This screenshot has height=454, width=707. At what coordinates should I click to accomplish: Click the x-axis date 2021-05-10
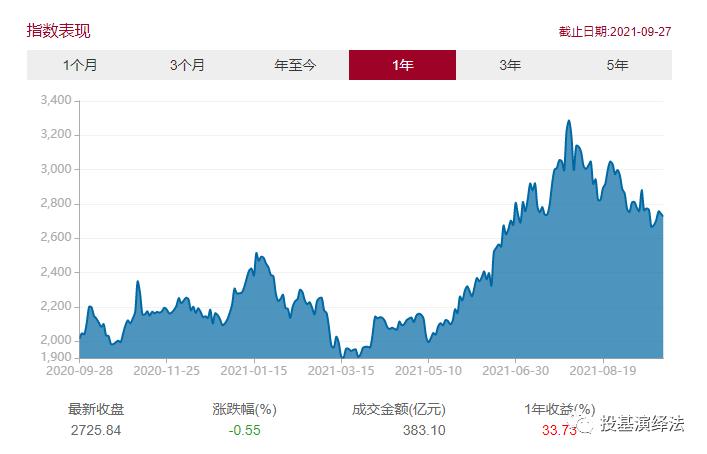coord(428,371)
